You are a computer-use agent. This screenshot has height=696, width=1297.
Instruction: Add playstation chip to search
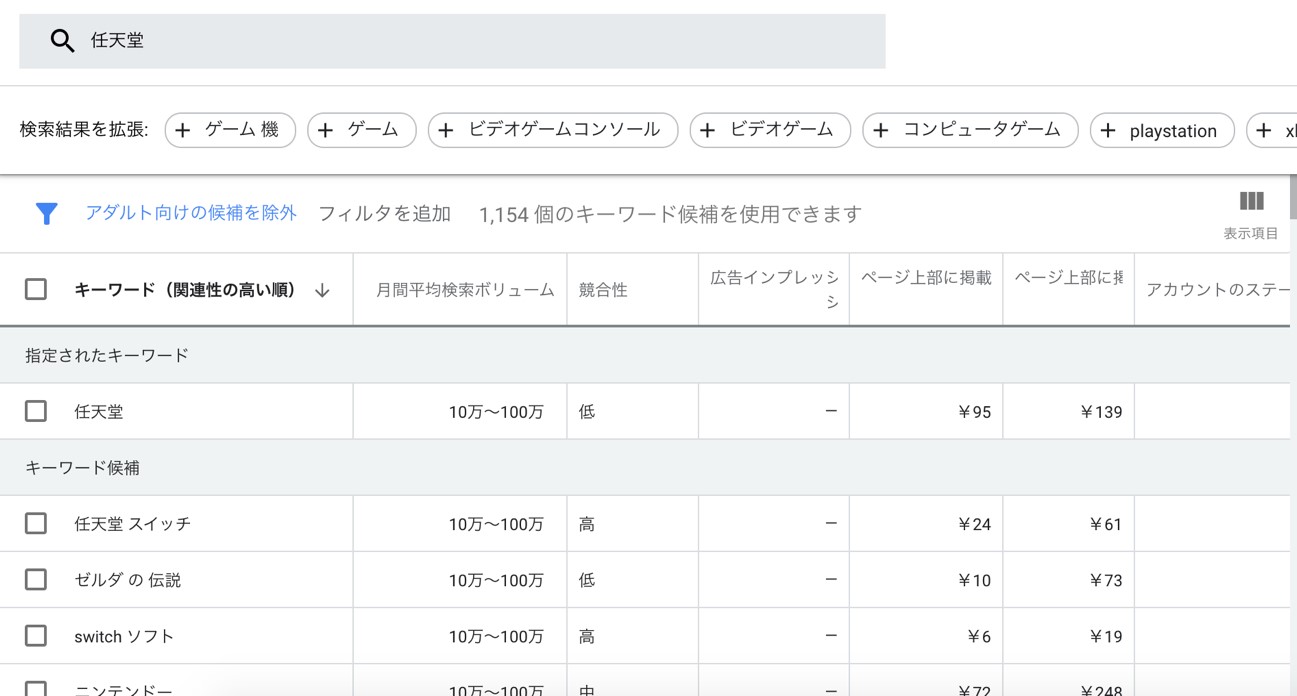point(1162,130)
